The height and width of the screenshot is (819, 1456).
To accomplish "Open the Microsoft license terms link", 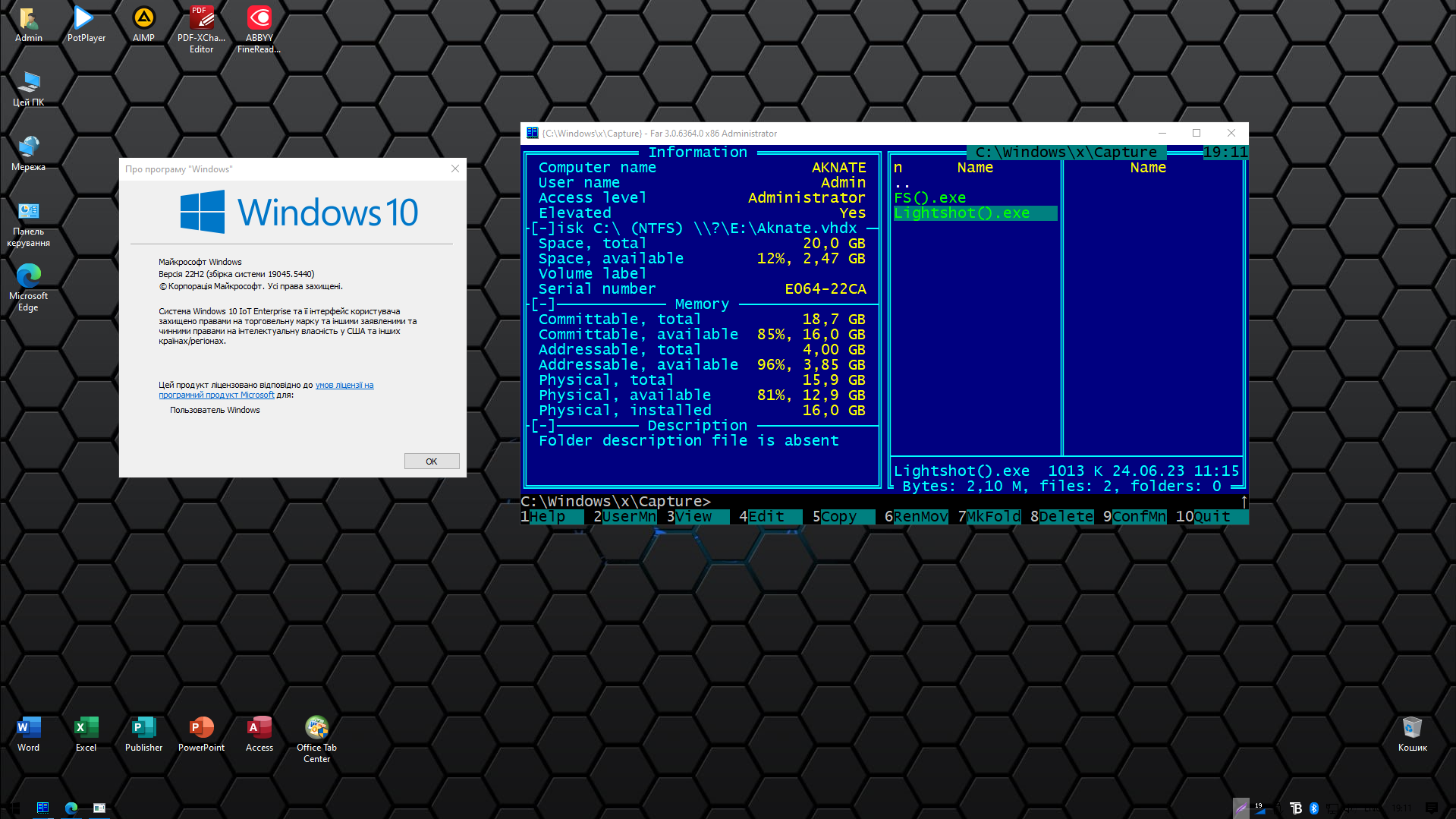I will [344, 386].
